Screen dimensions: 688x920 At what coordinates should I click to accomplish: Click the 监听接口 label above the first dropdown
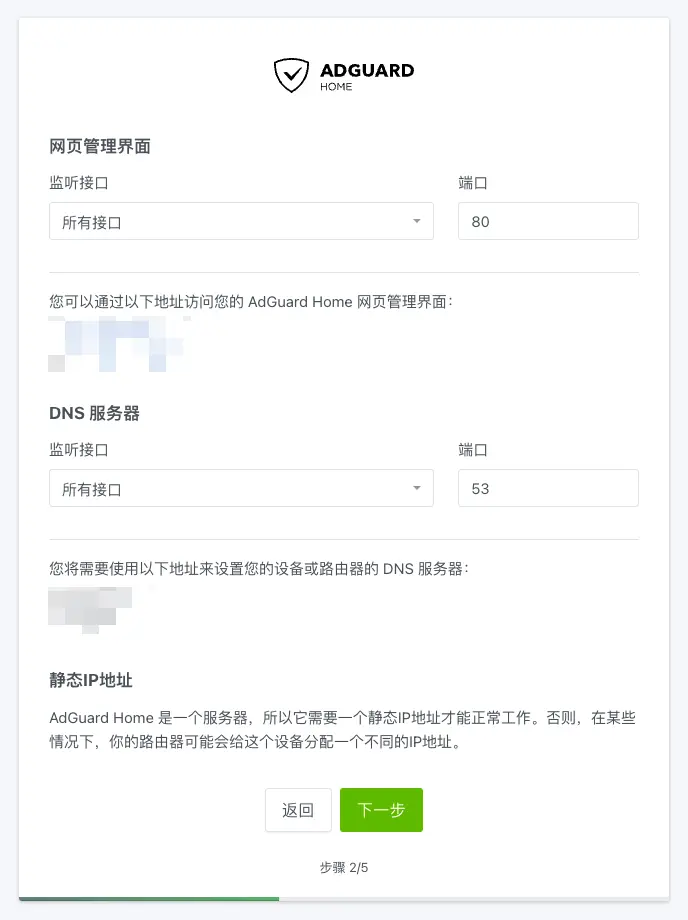pos(76,183)
